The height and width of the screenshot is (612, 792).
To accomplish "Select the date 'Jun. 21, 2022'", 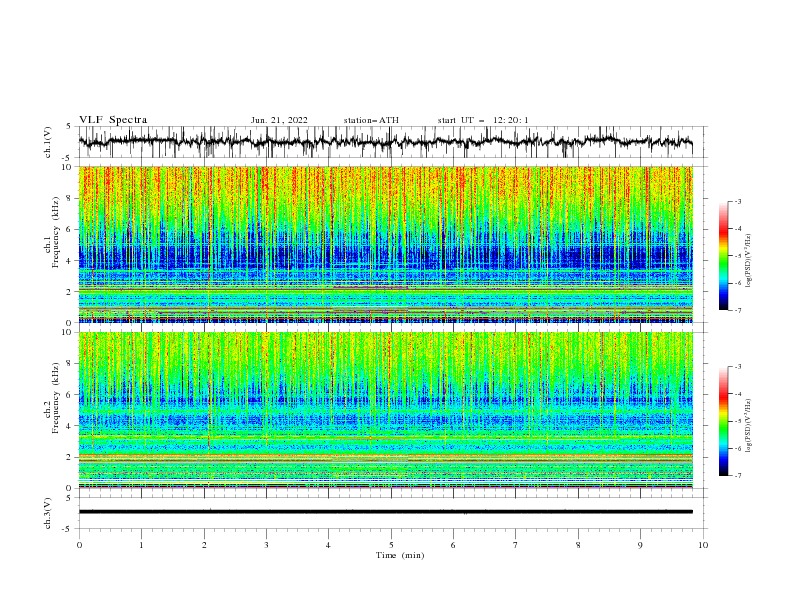I will [279, 120].
